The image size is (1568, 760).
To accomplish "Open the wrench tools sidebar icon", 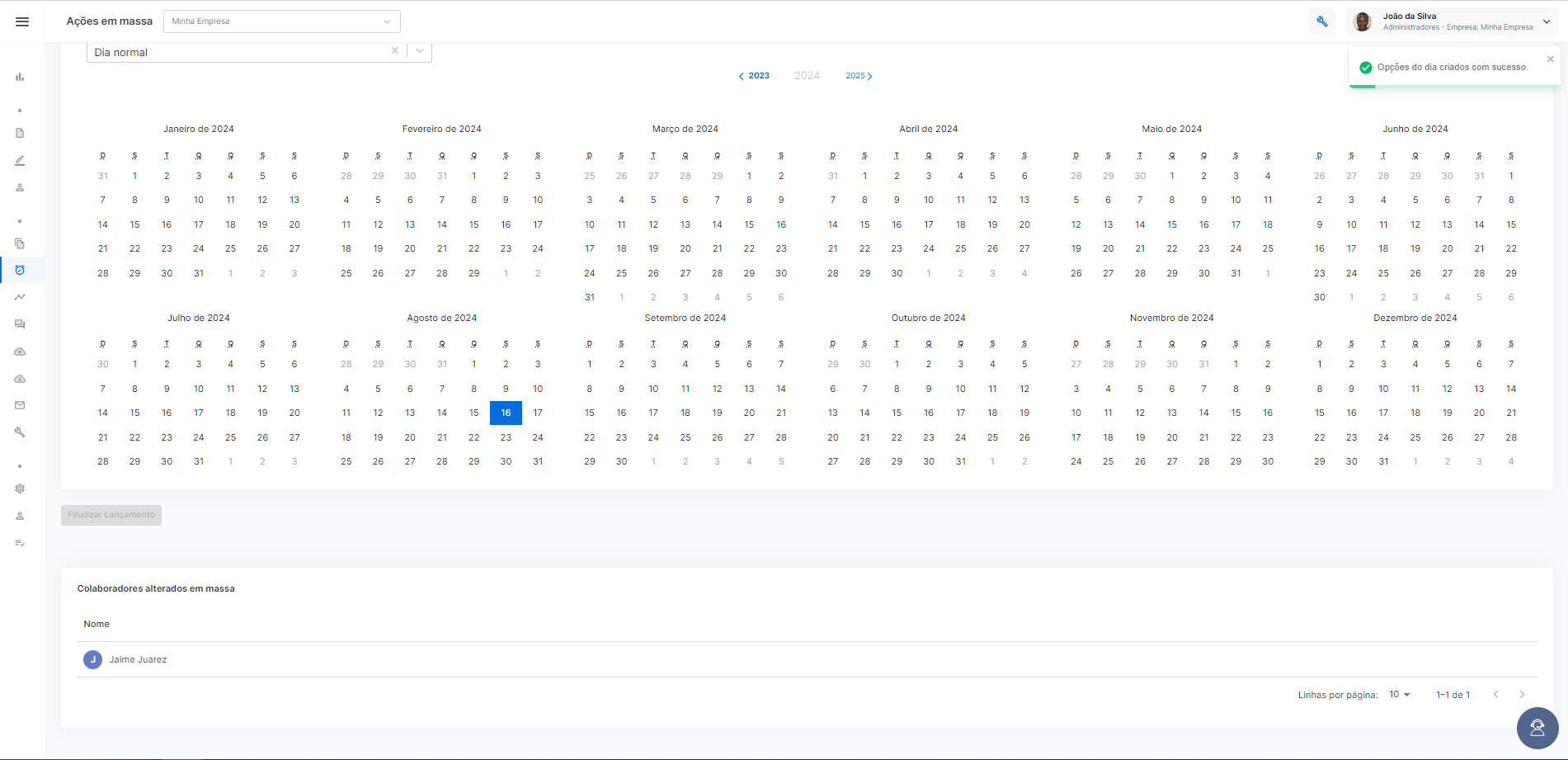I will click(x=20, y=432).
